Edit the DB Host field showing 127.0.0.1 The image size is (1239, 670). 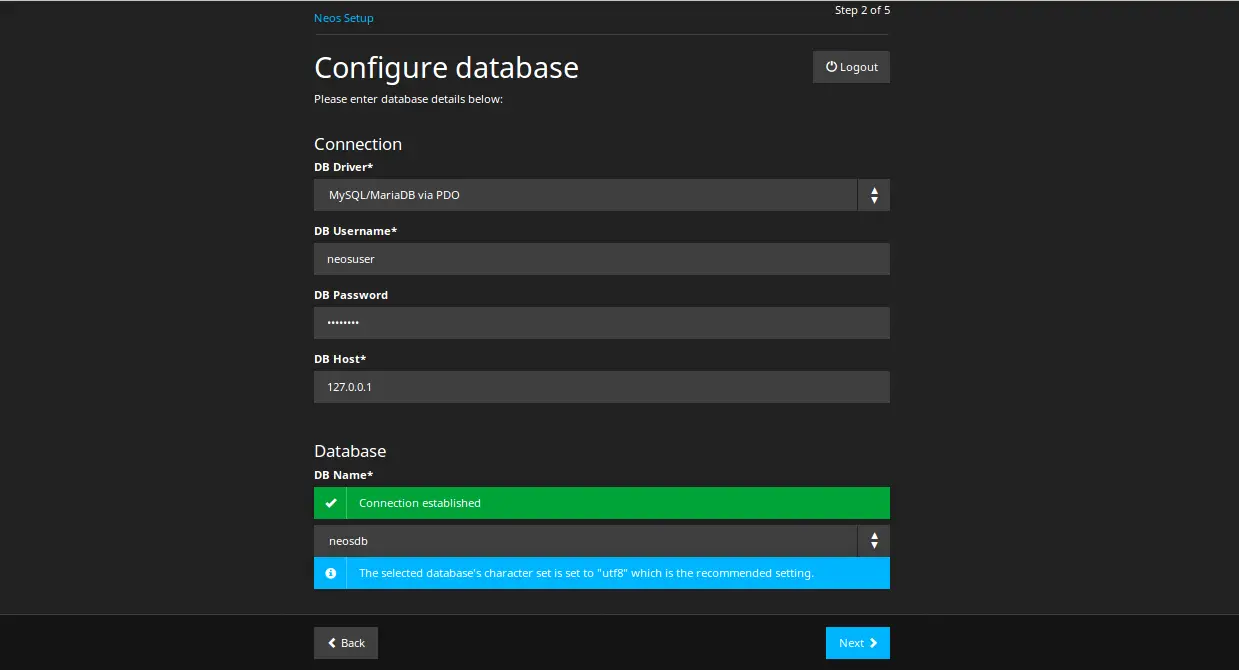click(x=602, y=387)
